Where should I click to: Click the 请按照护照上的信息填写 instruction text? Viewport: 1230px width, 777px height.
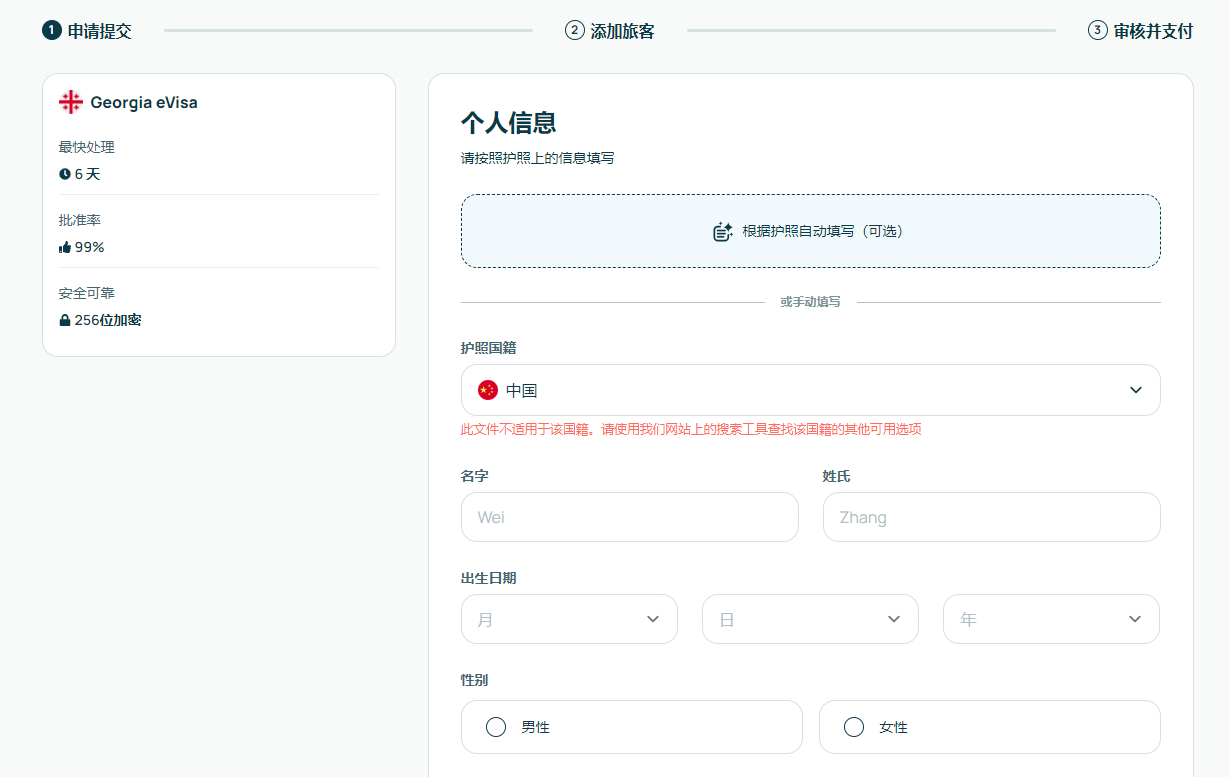[537, 158]
